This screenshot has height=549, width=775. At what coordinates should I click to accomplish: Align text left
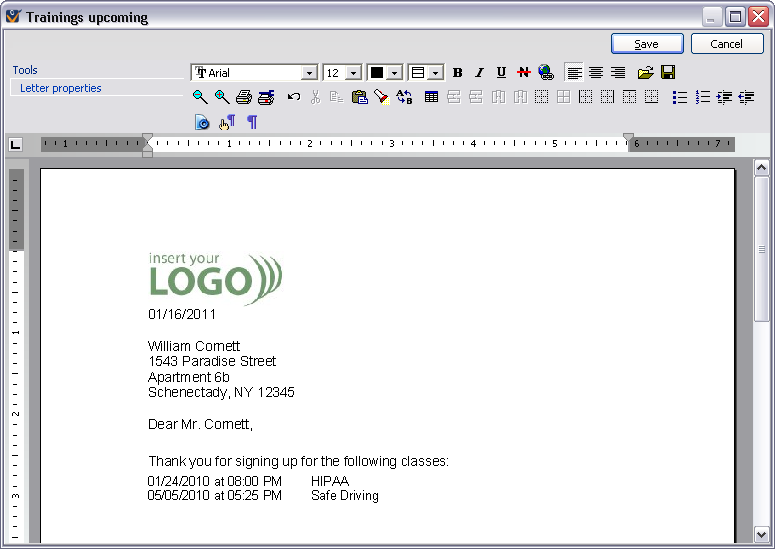574,73
